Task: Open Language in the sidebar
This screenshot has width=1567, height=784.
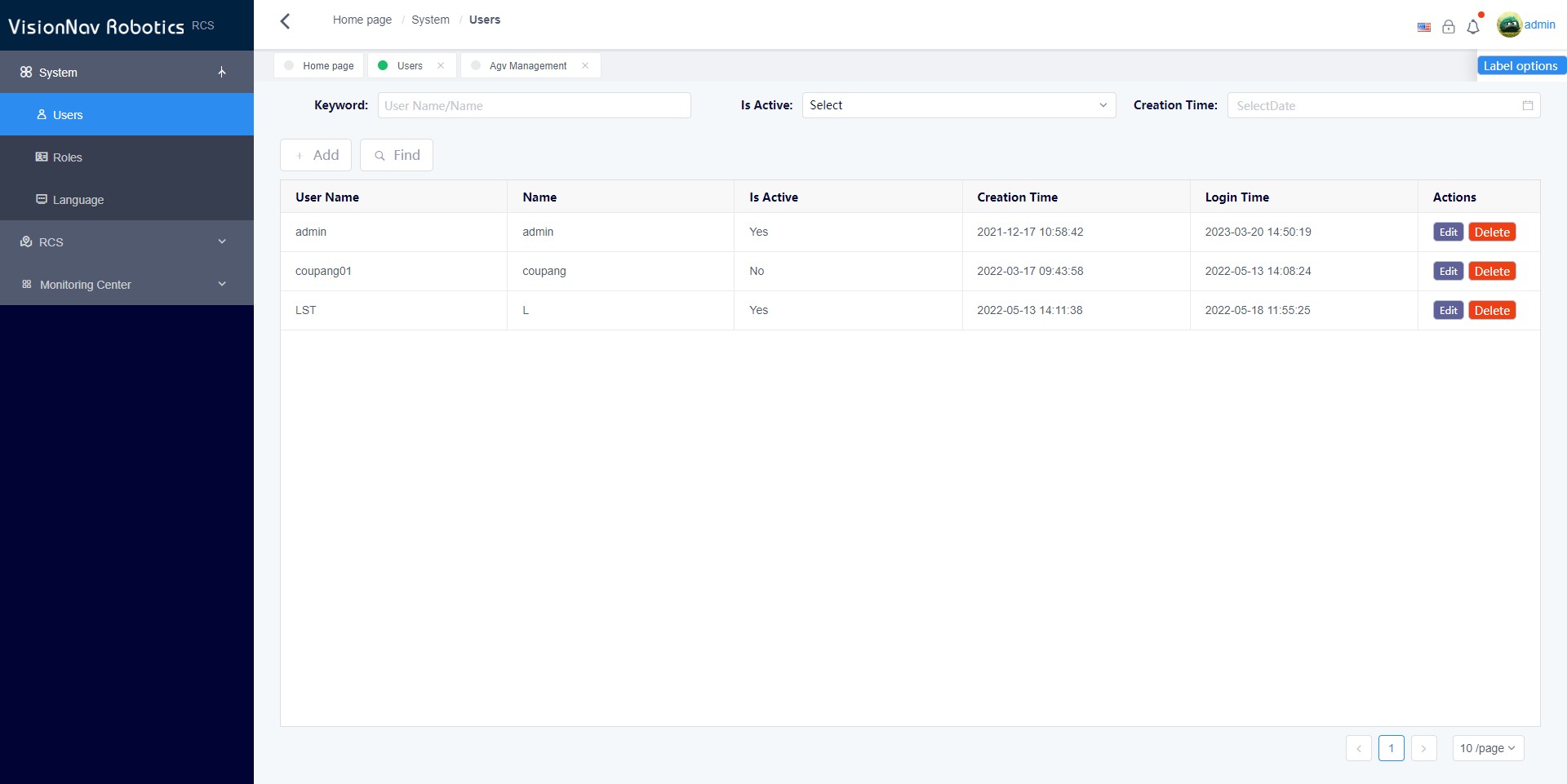Action: point(78,200)
